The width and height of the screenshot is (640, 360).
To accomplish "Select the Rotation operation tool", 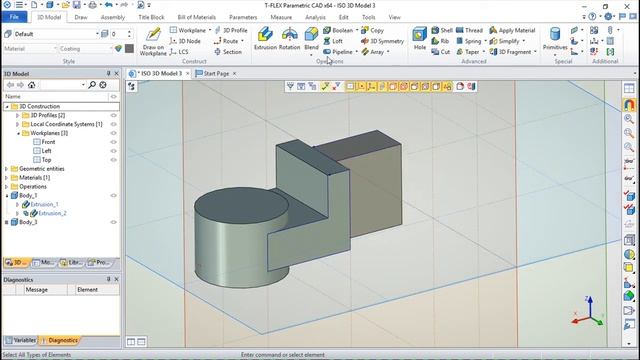I will tap(289, 39).
